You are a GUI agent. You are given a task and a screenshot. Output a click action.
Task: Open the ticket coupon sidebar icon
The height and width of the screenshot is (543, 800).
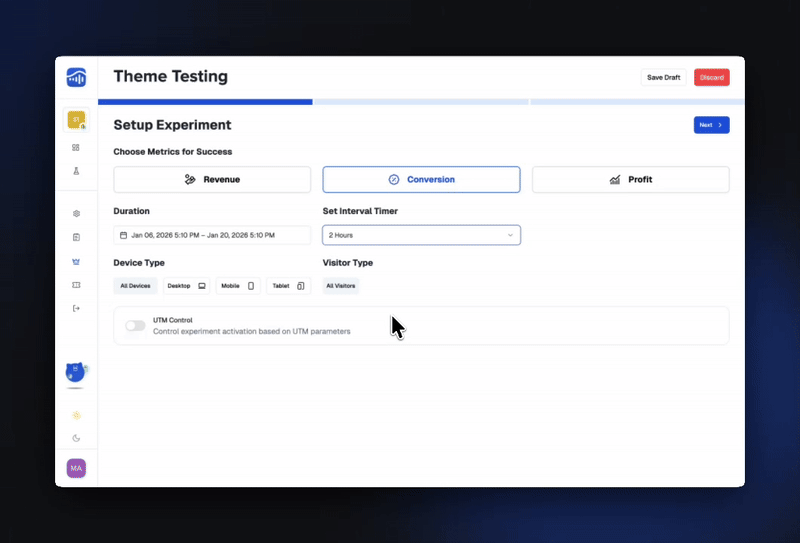point(76,285)
